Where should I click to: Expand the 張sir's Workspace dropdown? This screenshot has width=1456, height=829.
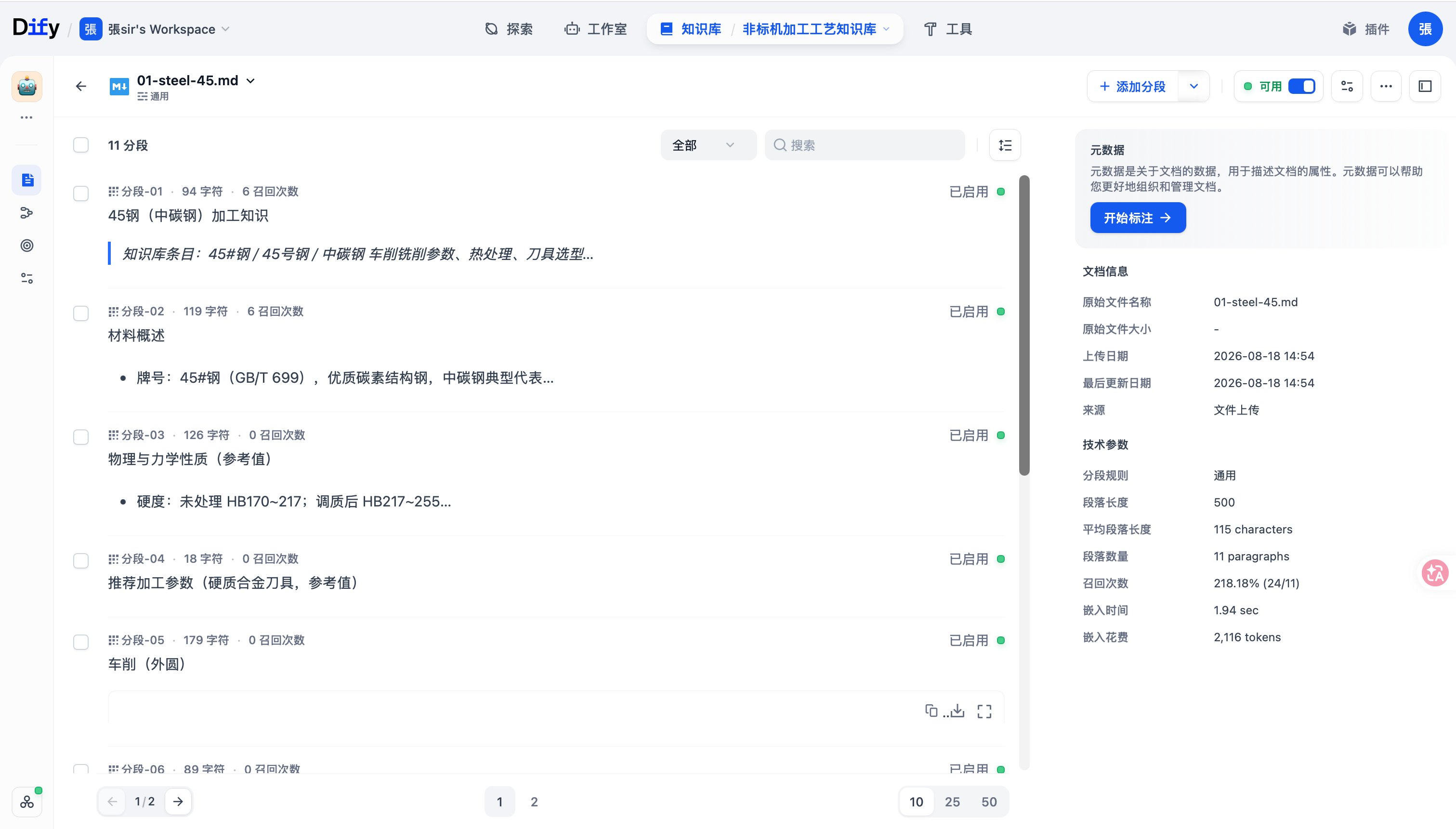pos(225,29)
